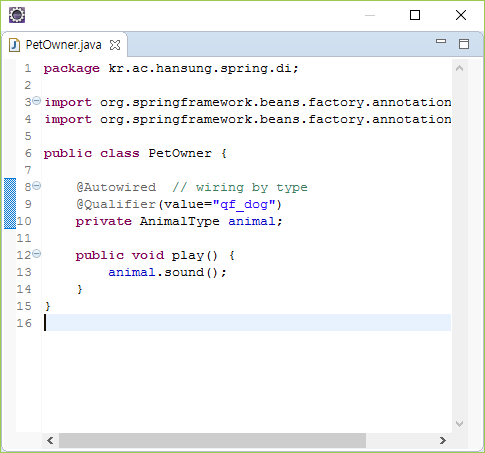Collapse the folding marker at line 8
Screen dimensions: 485x453
(x=37, y=185)
